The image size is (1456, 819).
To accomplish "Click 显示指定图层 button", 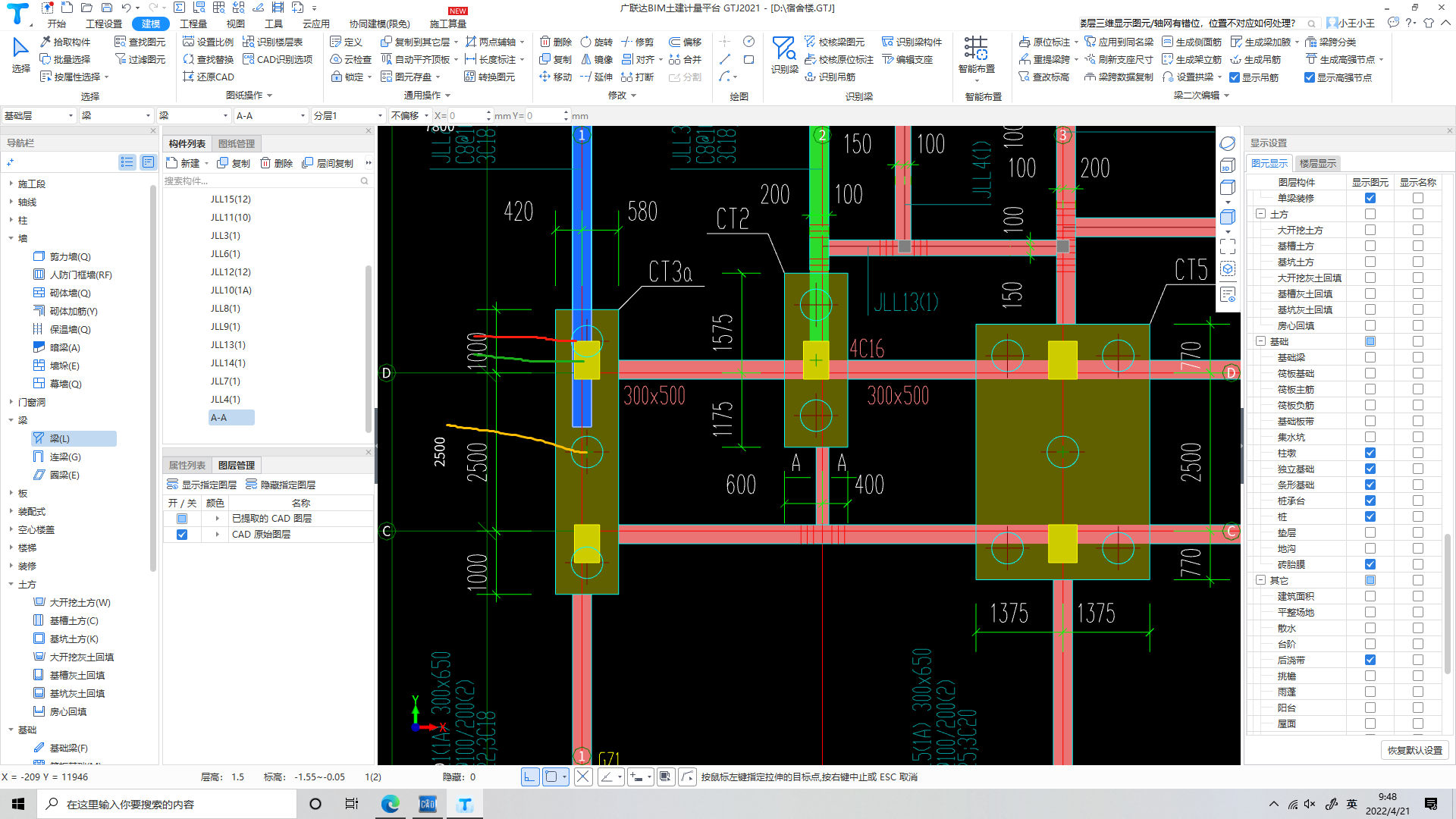I will point(202,485).
